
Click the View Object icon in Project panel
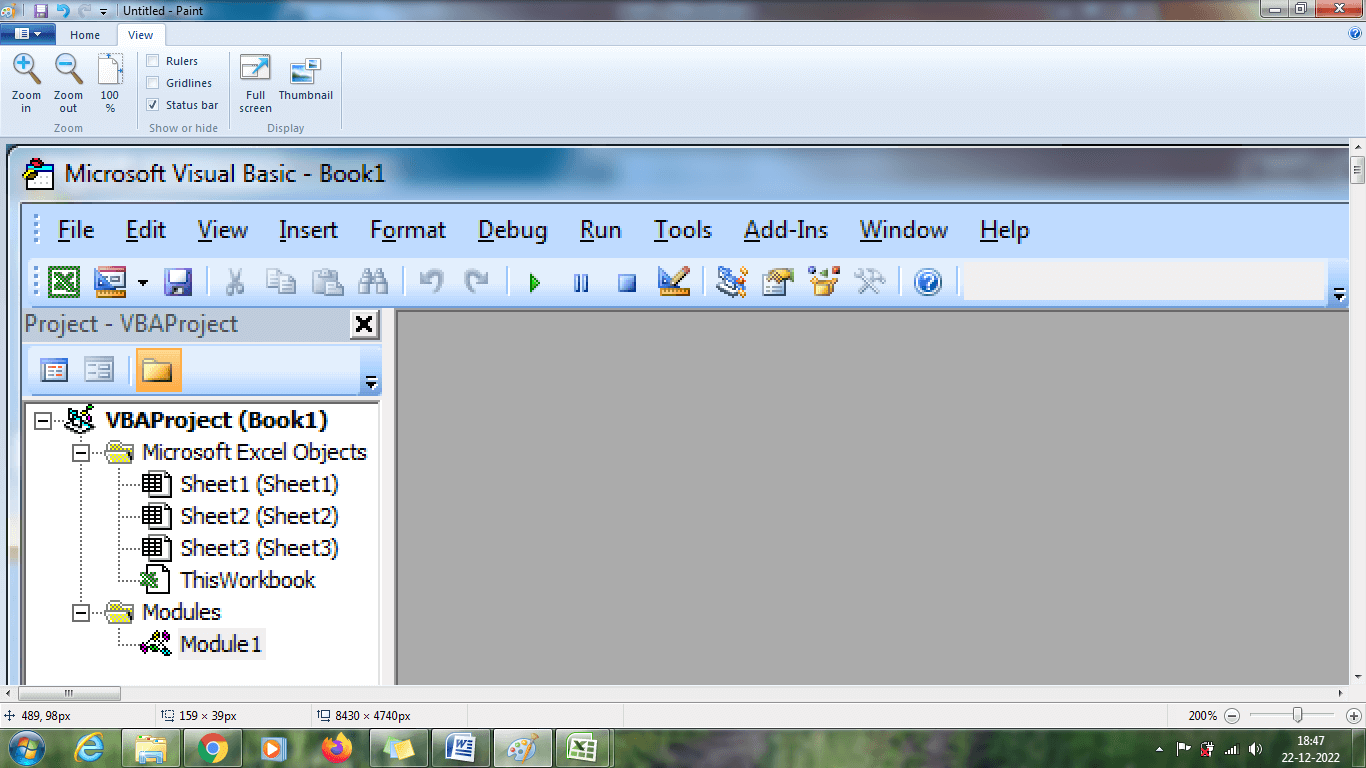click(99, 371)
